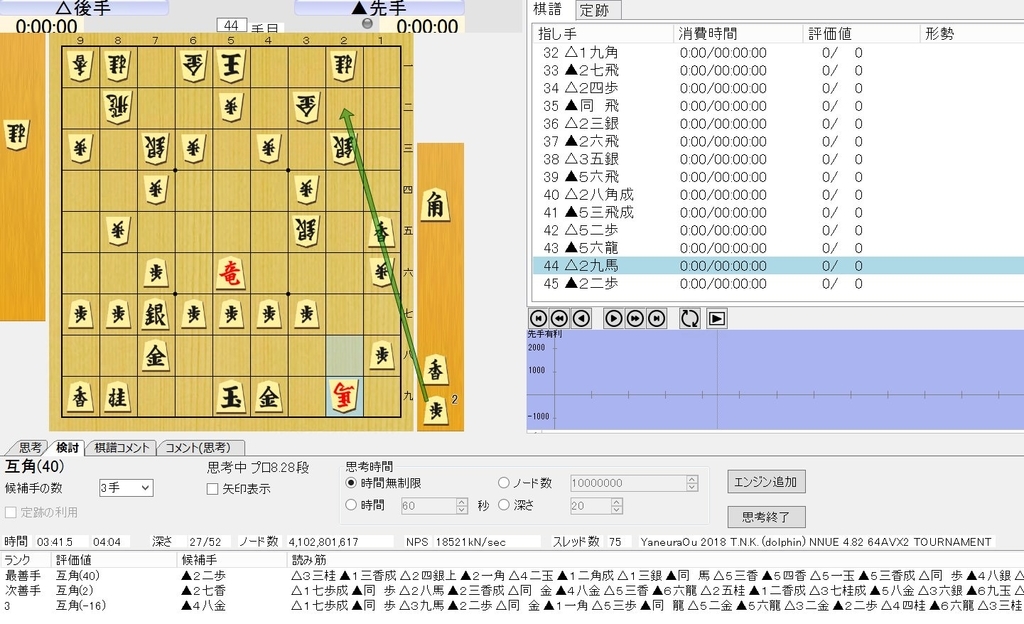Click the エンジン追加 button
1024x624 pixels.
click(x=766, y=482)
